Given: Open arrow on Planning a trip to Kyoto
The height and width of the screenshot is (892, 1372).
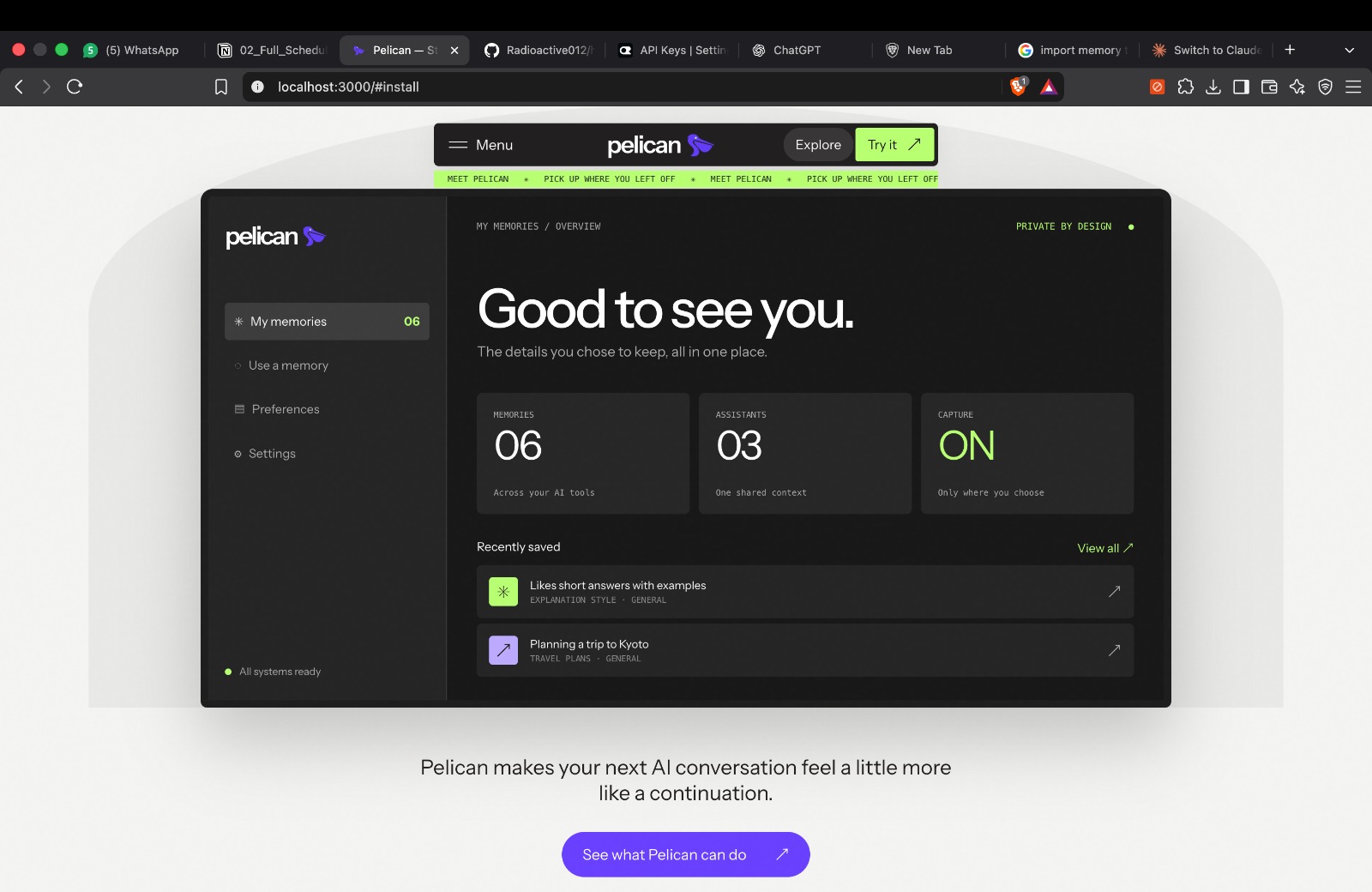Looking at the screenshot, I should pos(1114,650).
